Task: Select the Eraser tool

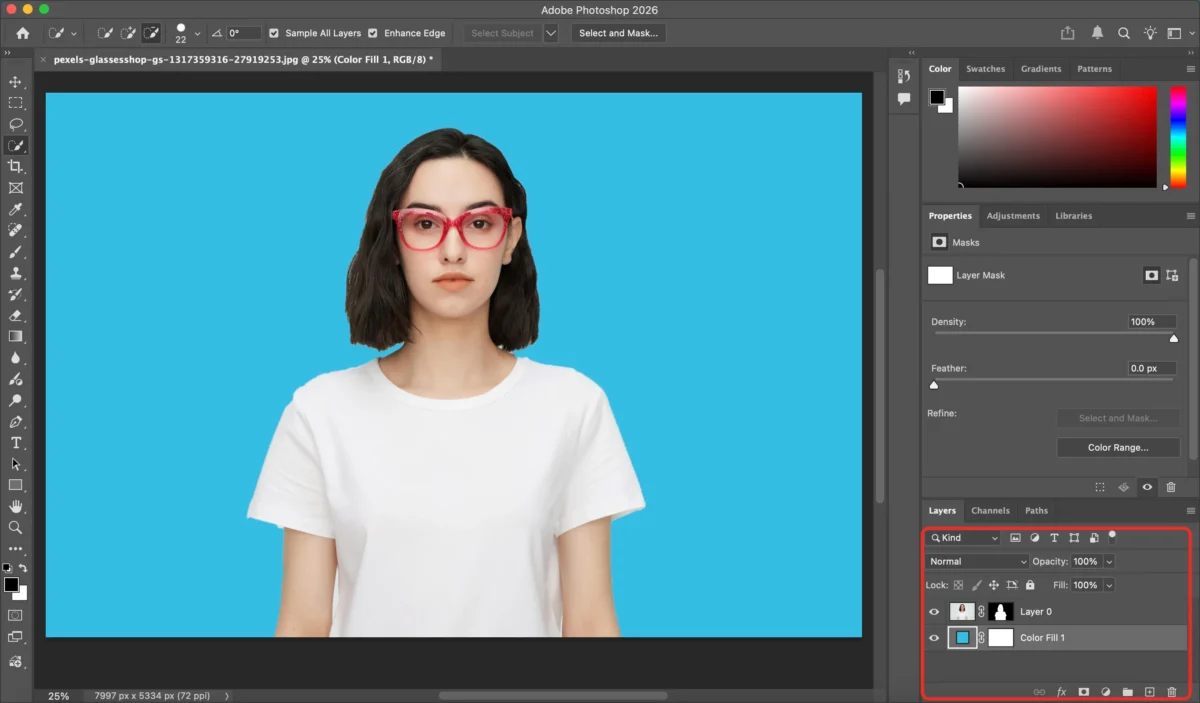Action: pos(15,315)
